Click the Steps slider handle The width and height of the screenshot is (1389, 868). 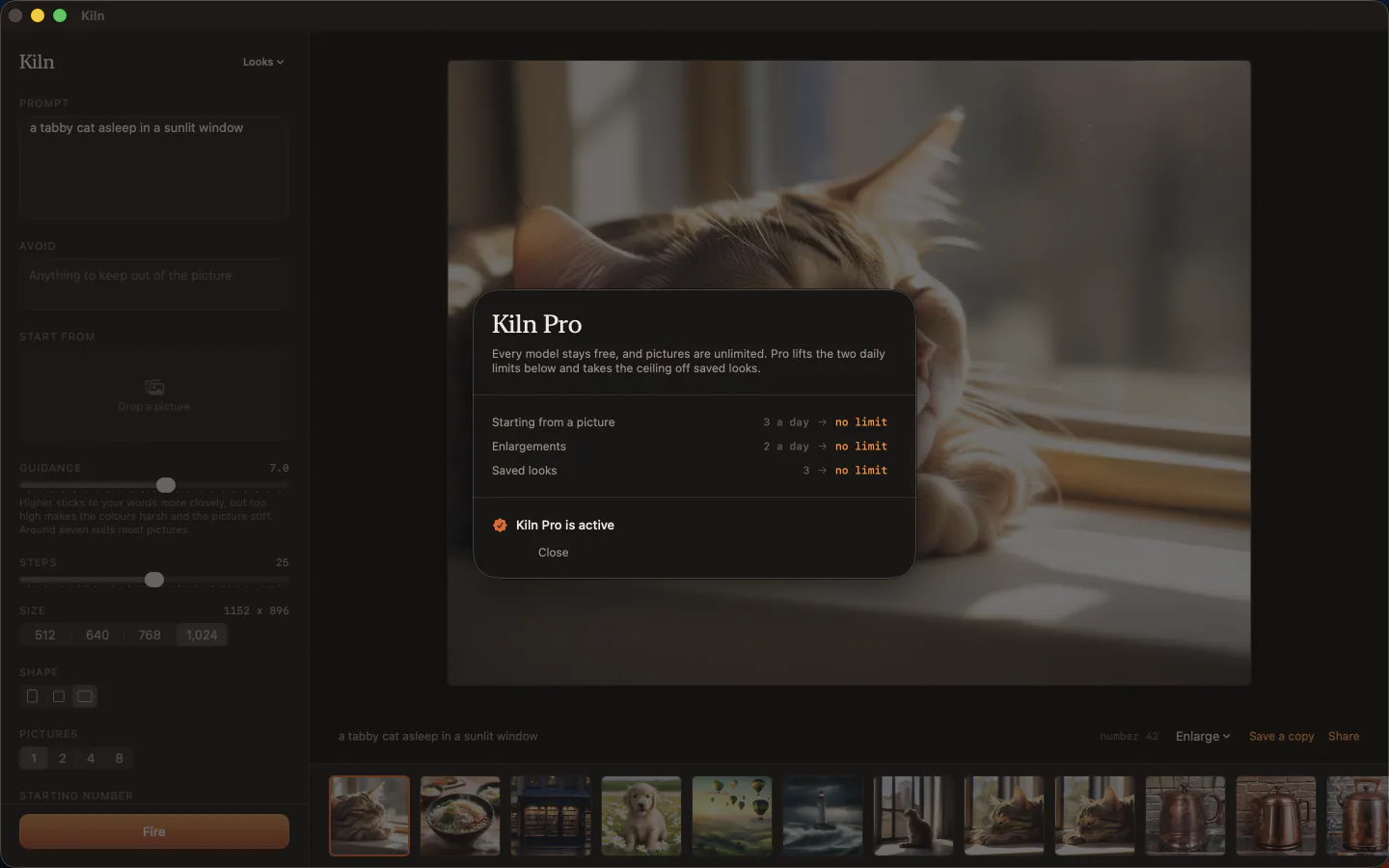pyautogui.click(x=154, y=580)
